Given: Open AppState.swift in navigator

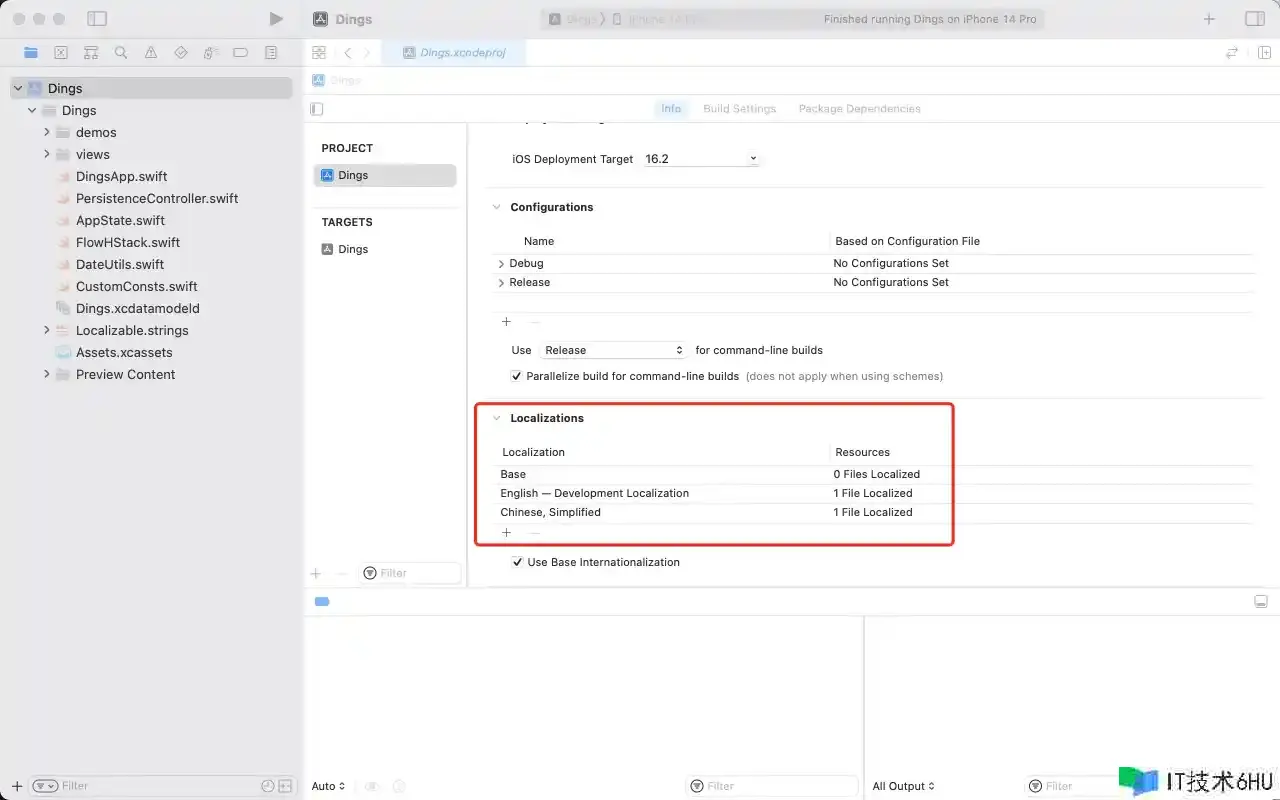Looking at the screenshot, I should tap(120, 220).
